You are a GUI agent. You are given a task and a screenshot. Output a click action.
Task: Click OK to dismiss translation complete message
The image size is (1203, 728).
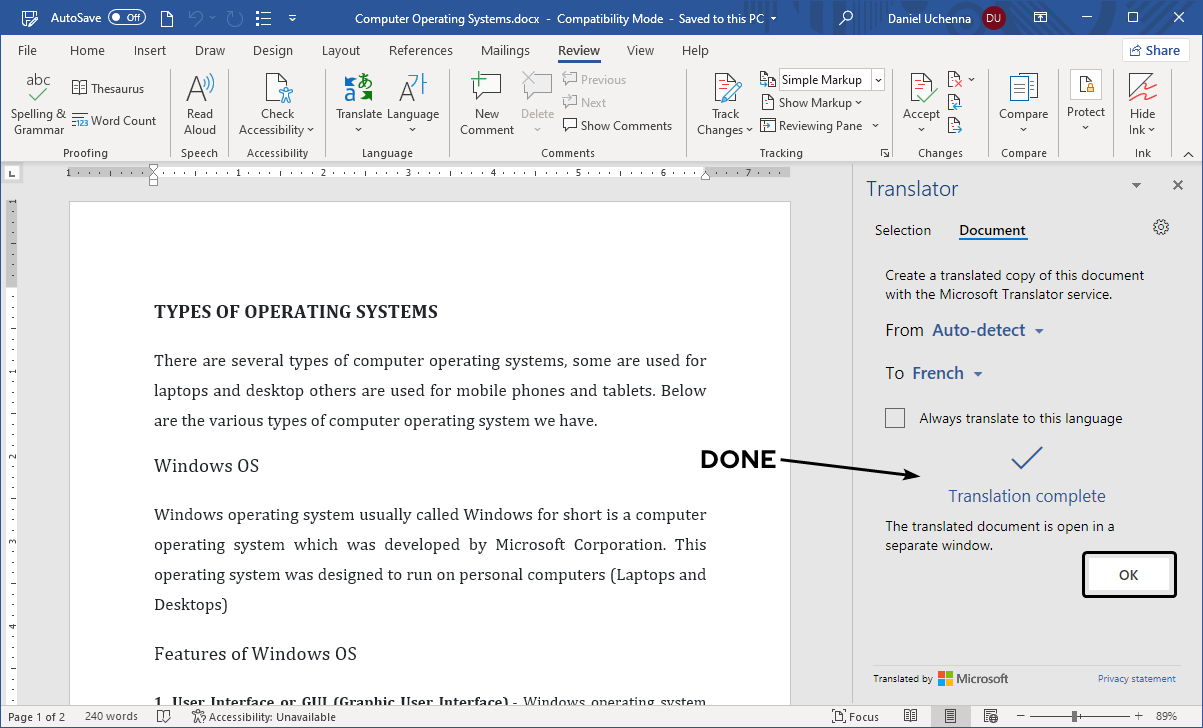1129,574
